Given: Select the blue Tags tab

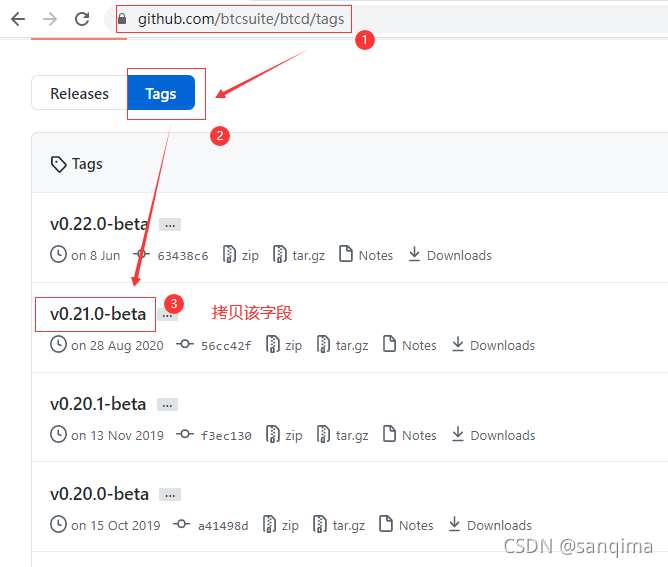Looking at the screenshot, I should pos(161,93).
